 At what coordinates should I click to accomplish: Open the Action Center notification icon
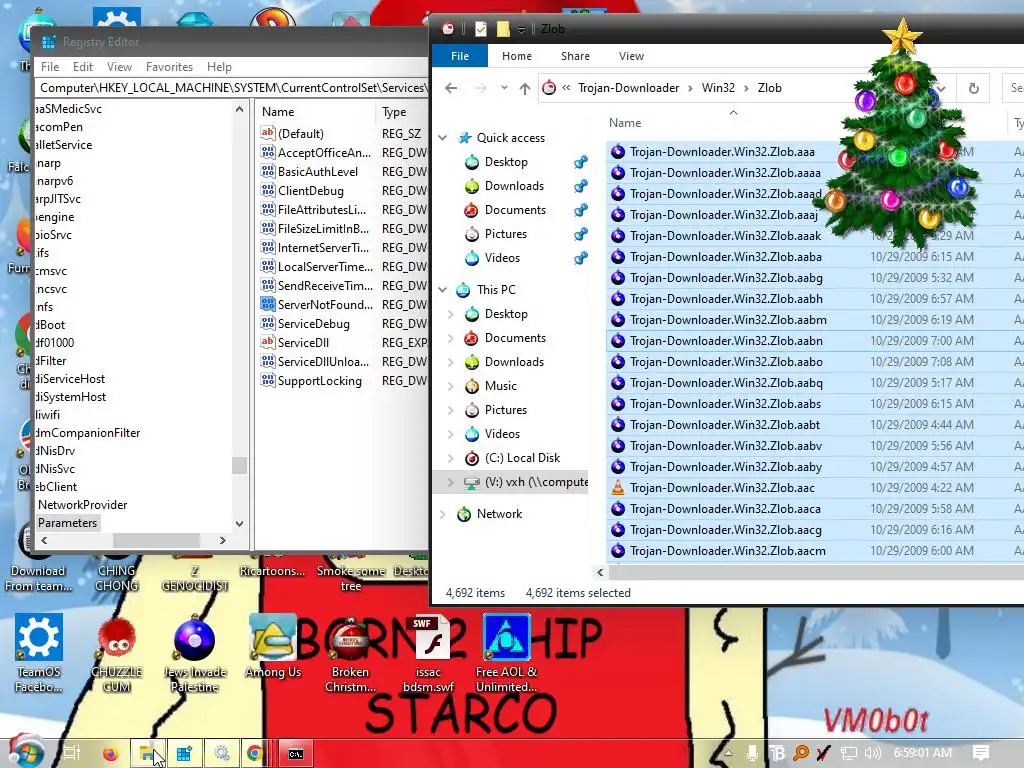[980, 753]
